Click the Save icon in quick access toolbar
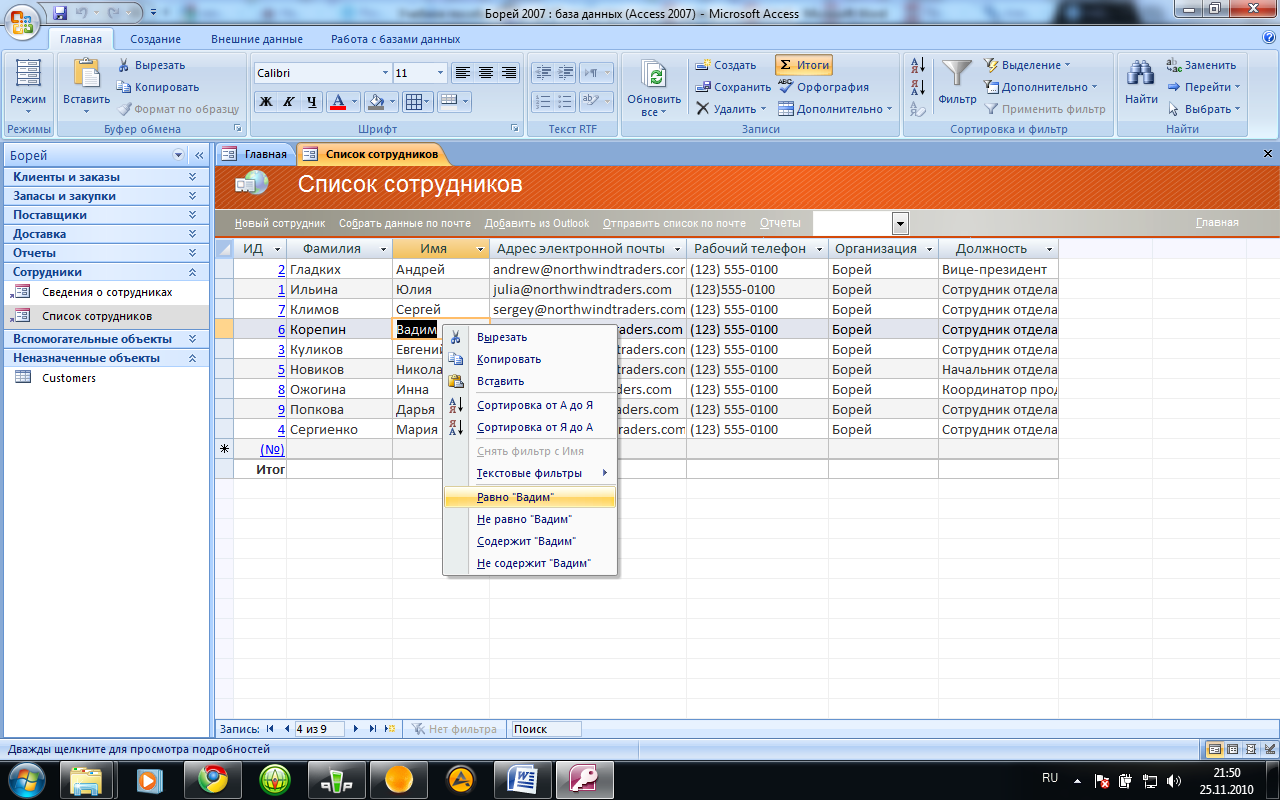The image size is (1280, 800). [60, 13]
